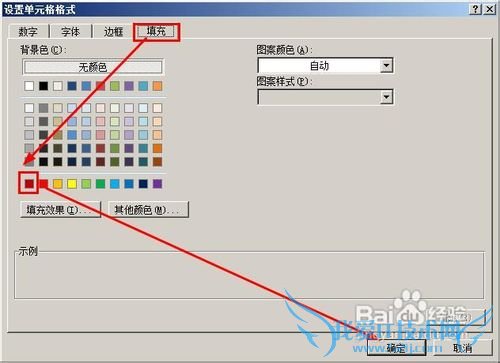Choose Tan Background 2 Darker 50% khaki swatch
500x363 pixels.
[58, 135]
